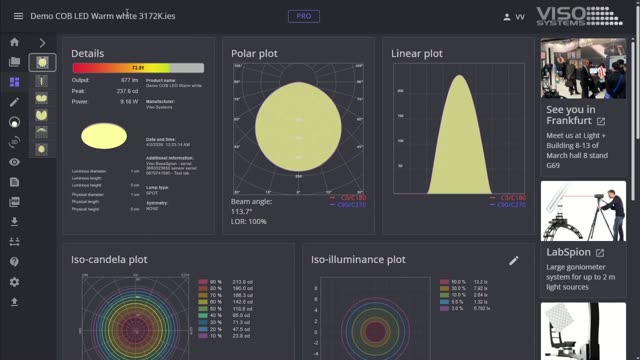640x360 pixels.
Task: Open the files folder icon in sidebar
Action: coord(15,62)
